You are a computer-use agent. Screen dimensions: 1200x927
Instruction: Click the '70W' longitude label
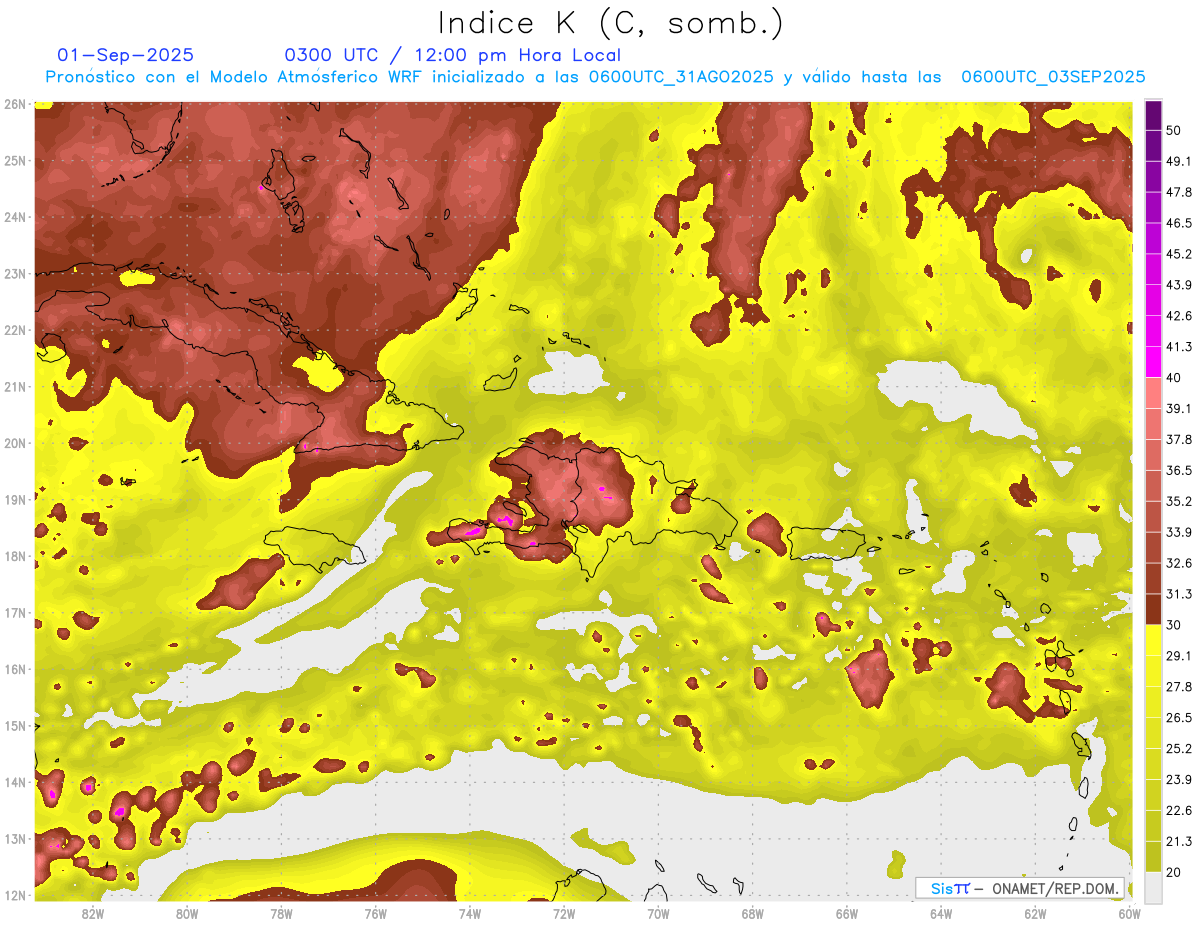pos(658,913)
